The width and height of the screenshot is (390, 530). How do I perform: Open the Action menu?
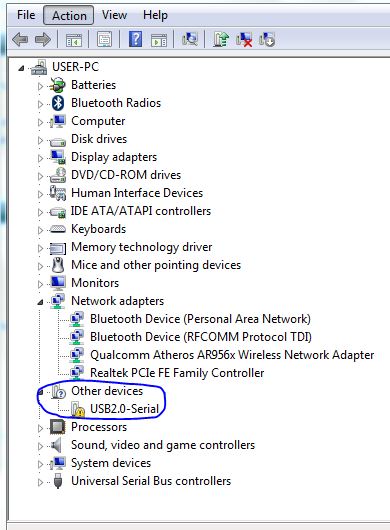click(69, 15)
